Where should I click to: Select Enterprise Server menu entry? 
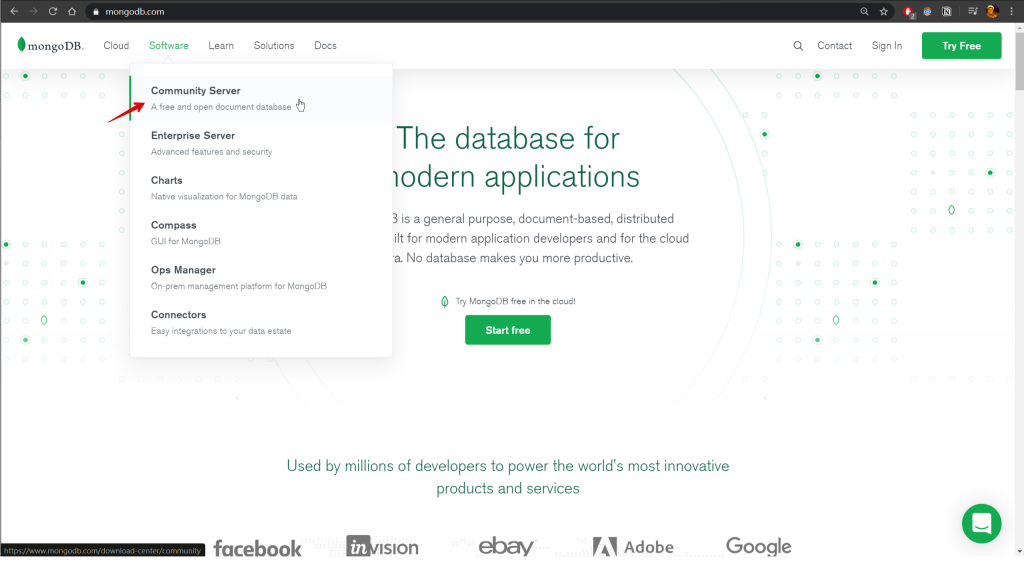(x=261, y=143)
